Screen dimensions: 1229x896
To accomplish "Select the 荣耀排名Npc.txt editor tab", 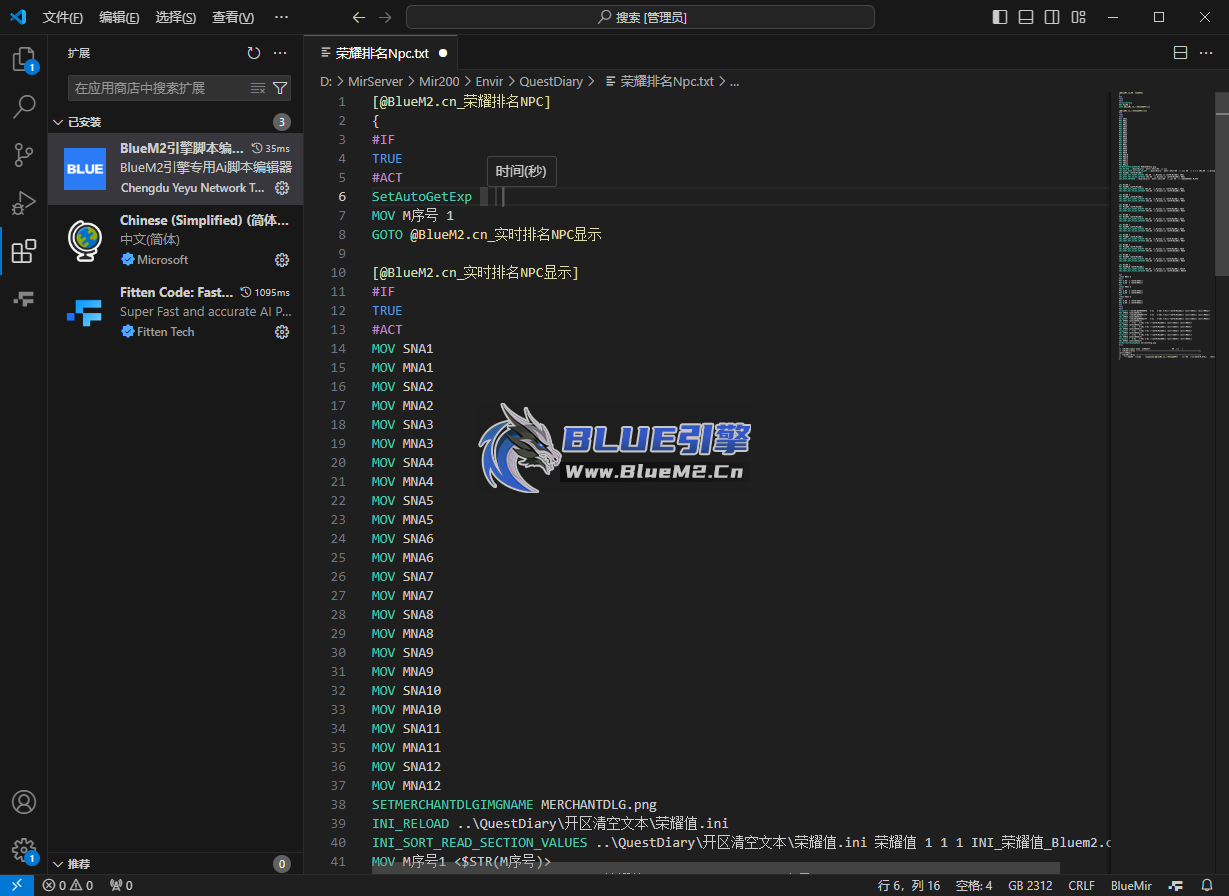I will tap(383, 53).
